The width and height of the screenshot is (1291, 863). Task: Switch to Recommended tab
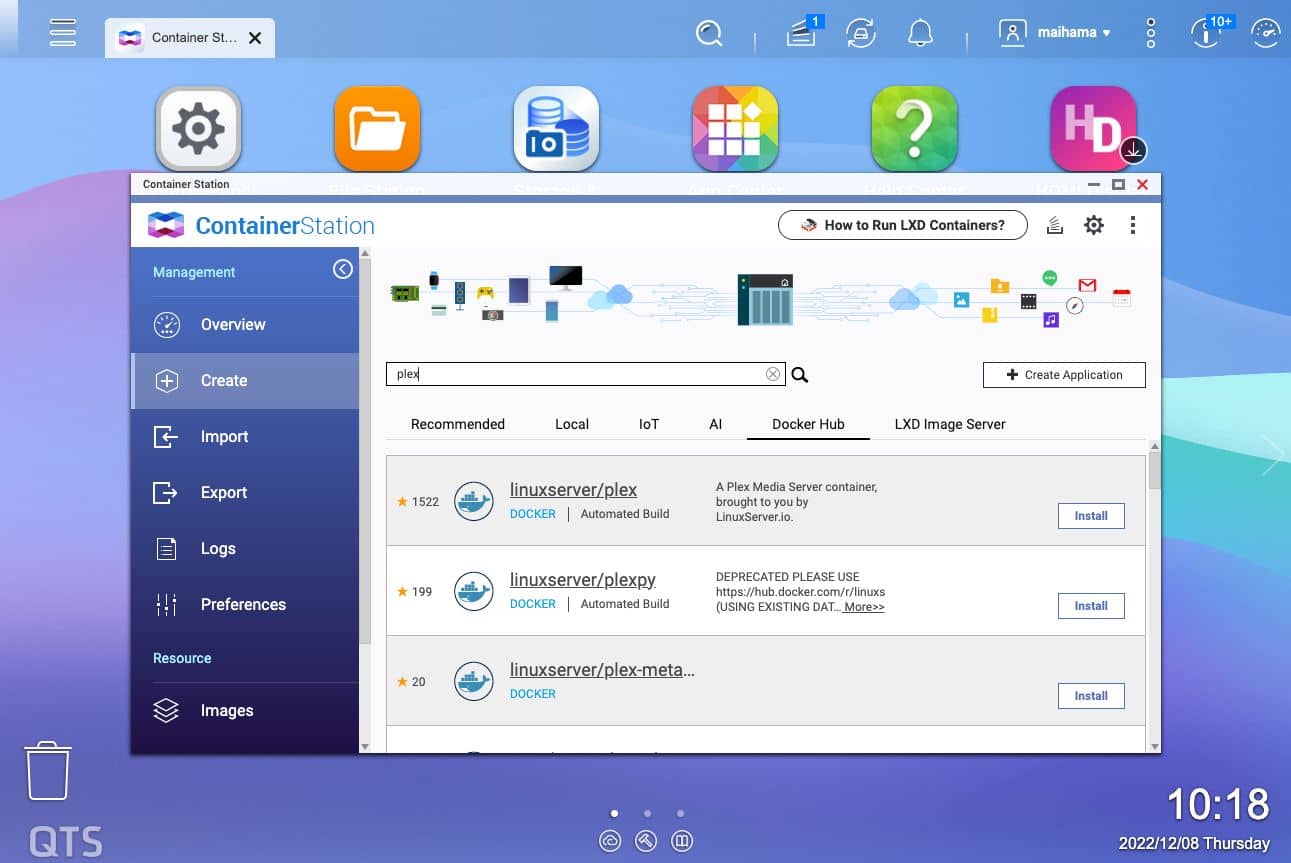458,424
